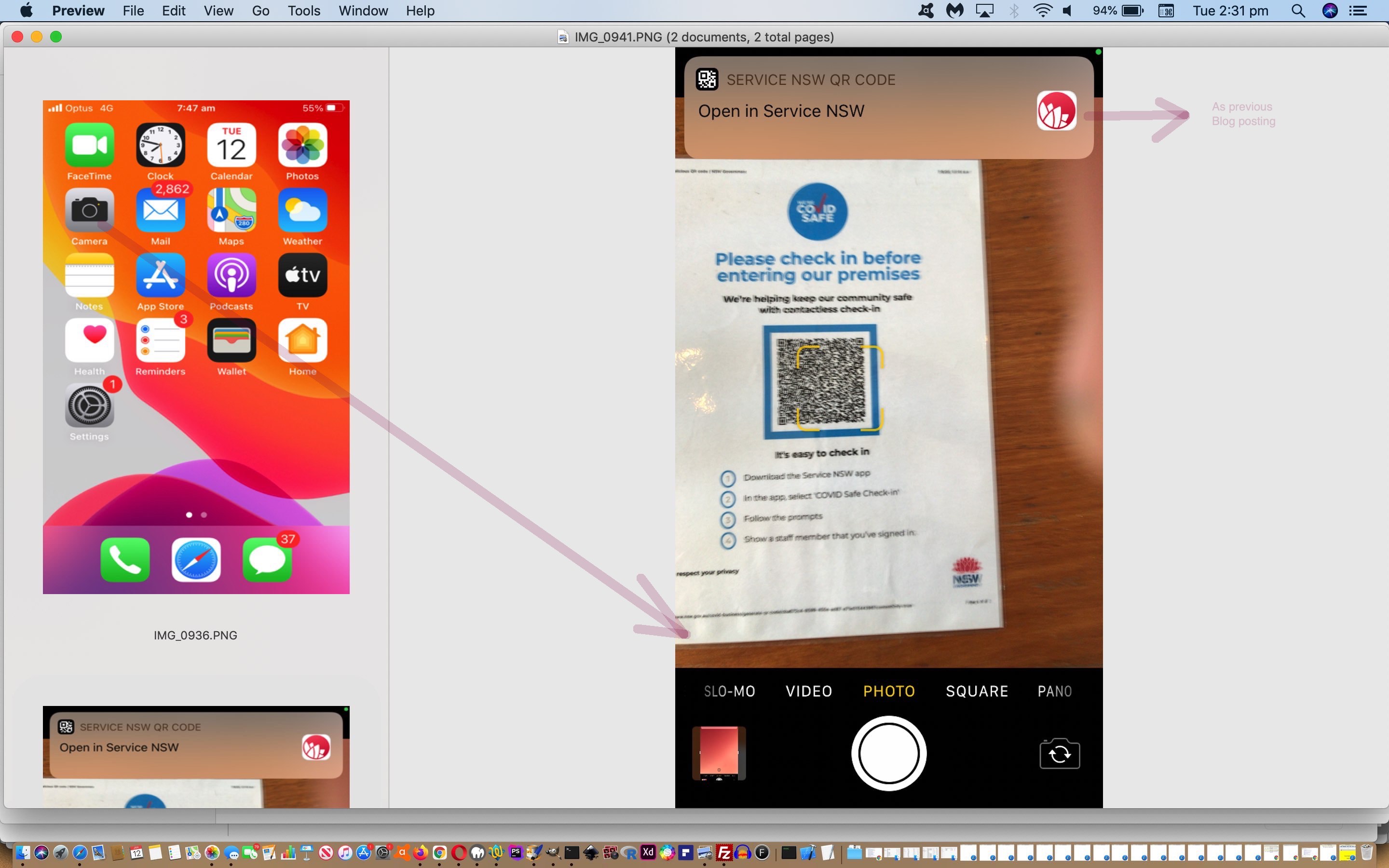Open the keyboard viewer input menu
The height and width of the screenshot is (868, 1389).
1166,10
